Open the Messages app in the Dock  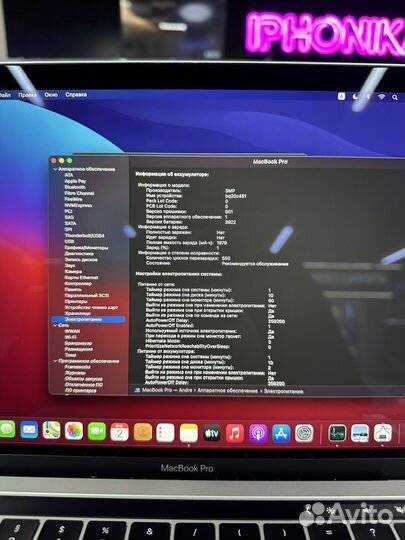(7, 429)
